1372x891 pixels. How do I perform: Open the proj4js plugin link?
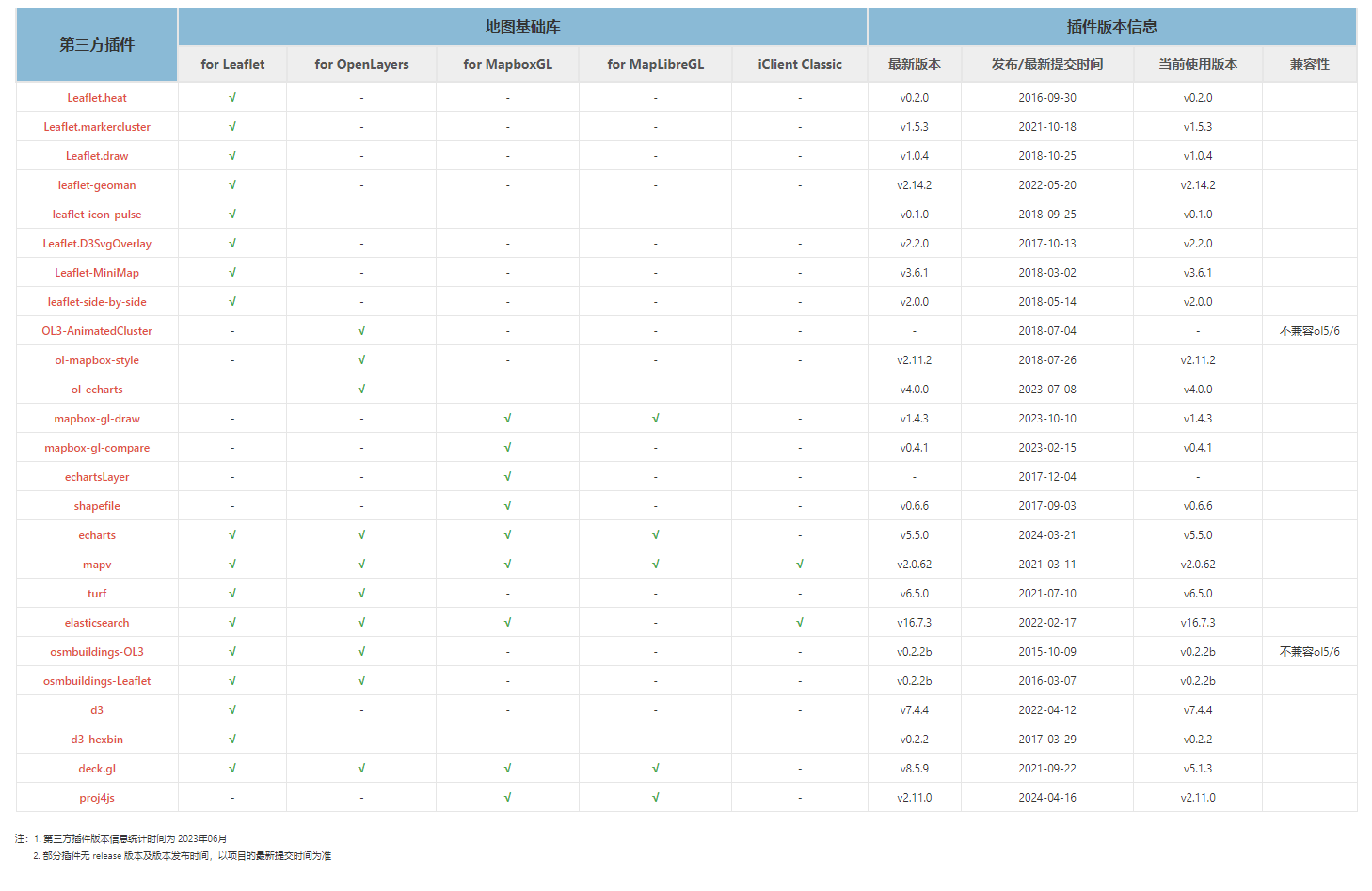[x=97, y=798]
